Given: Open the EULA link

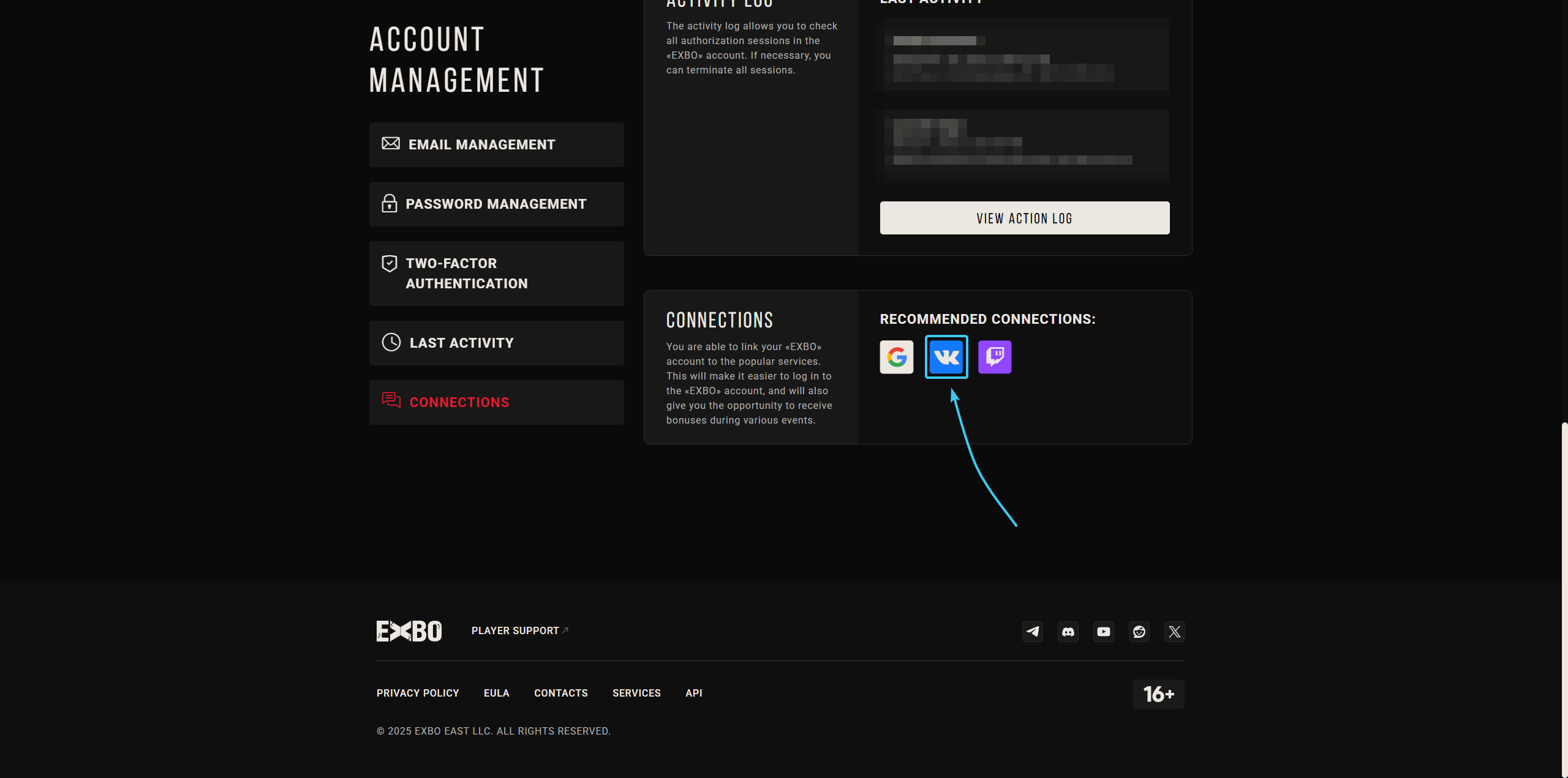Looking at the screenshot, I should (497, 693).
